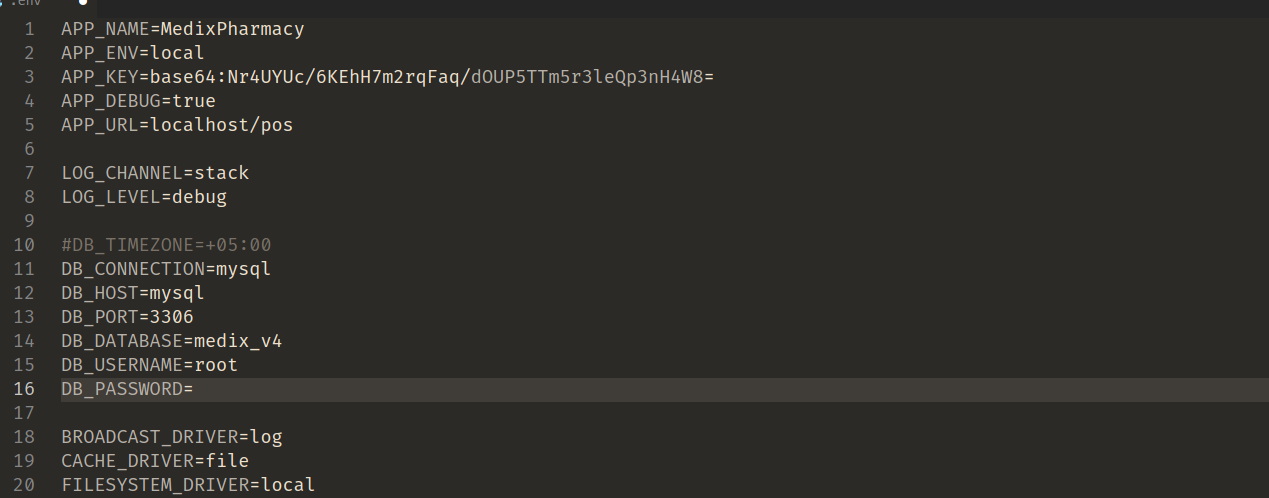Click the FILESYSTEM_DRIVER local value
The height and width of the screenshot is (498, 1269).
click(287, 485)
